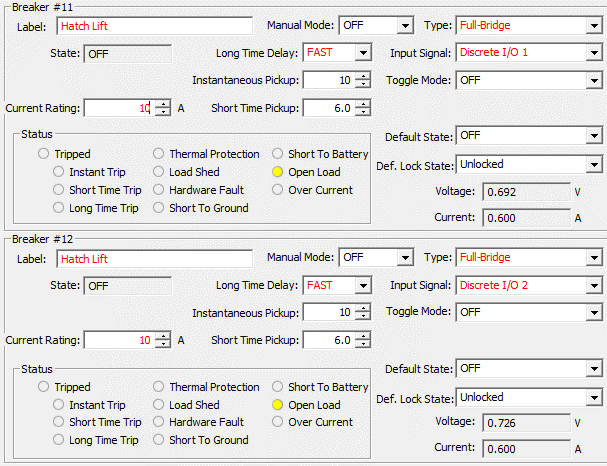Select Breaker #12 Thermal Protection radio
This screenshot has width=607, height=466.
(x=159, y=387)
